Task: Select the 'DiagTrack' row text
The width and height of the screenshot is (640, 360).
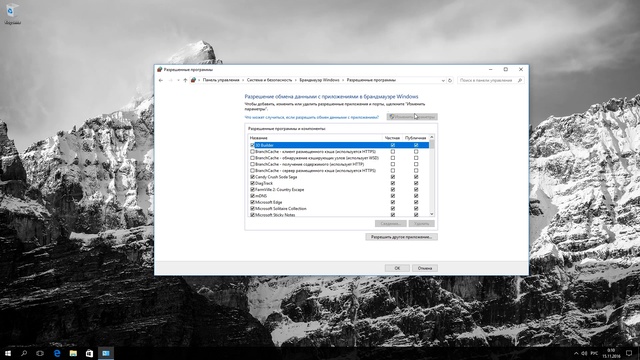Action: pyautogui.click(x=264, y=183)
